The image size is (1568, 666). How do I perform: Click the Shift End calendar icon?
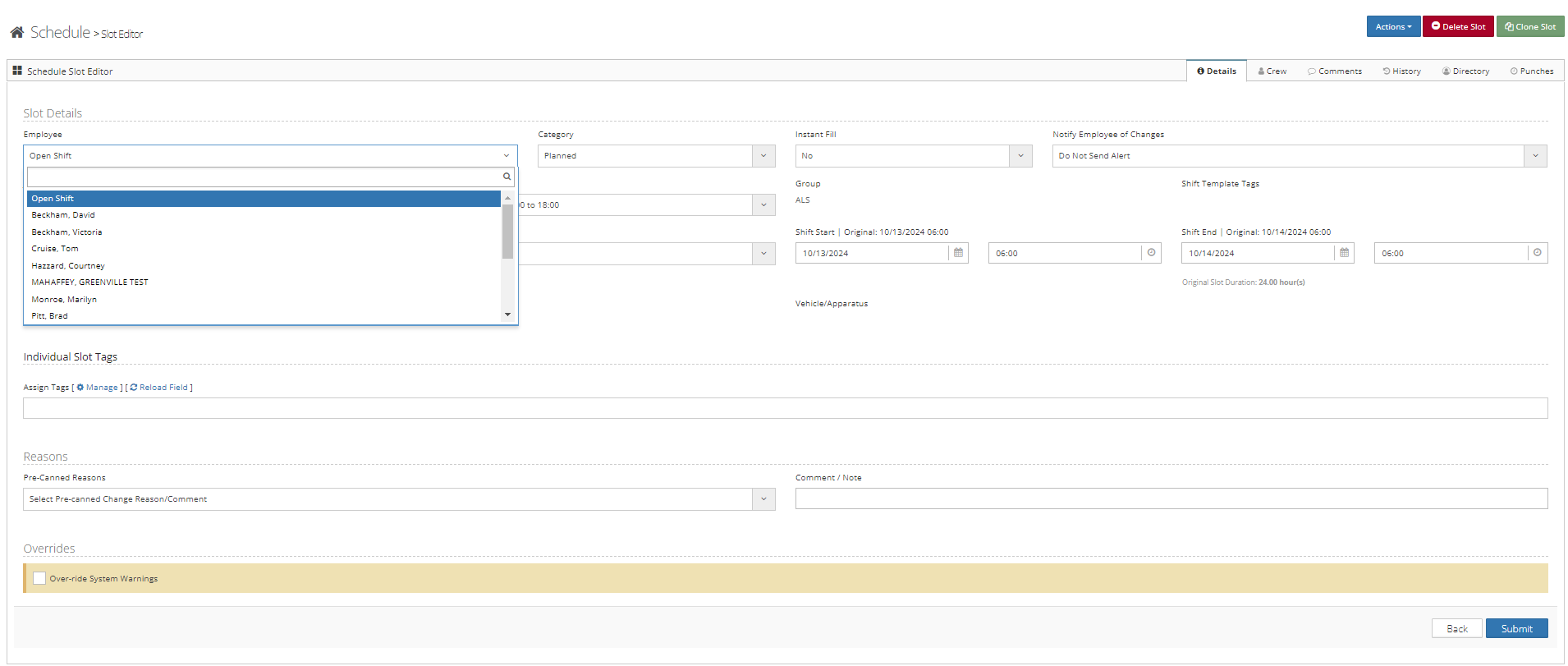[x=1344, y=253]
